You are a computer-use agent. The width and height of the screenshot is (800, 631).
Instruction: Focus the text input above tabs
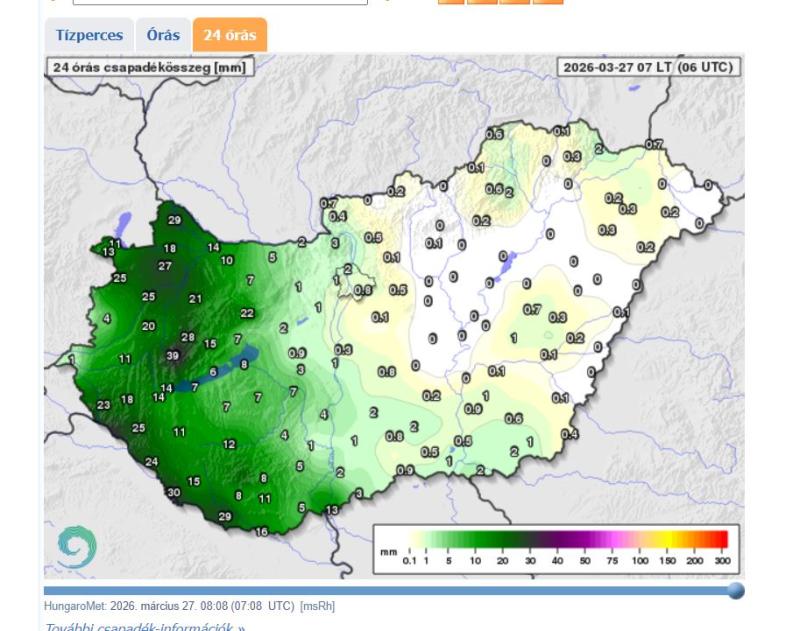(220, 1)
